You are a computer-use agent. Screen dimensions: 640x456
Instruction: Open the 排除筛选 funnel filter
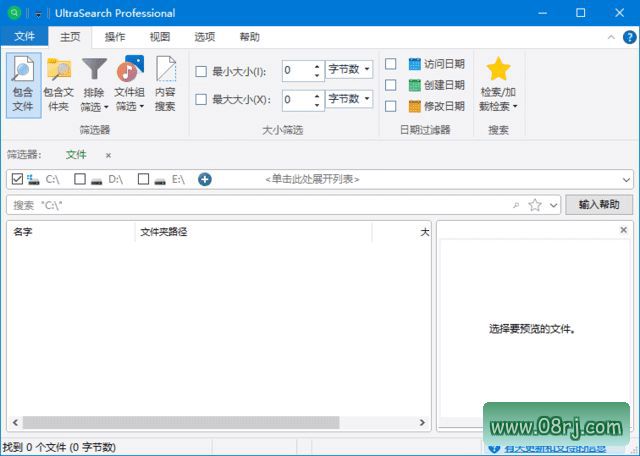click(x=94, y=69)
